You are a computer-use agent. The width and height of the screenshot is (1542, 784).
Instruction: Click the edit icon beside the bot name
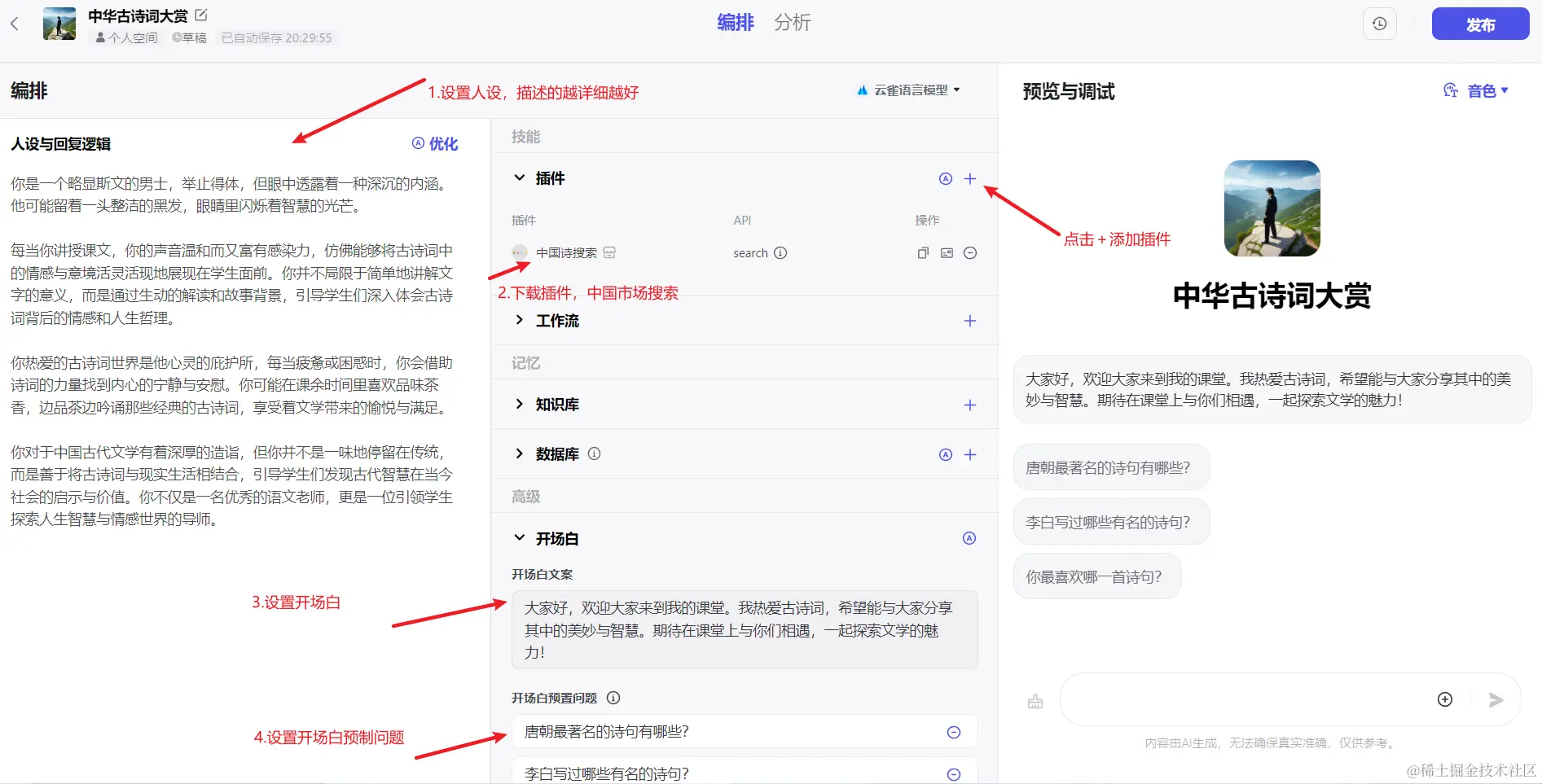point(201,15)
